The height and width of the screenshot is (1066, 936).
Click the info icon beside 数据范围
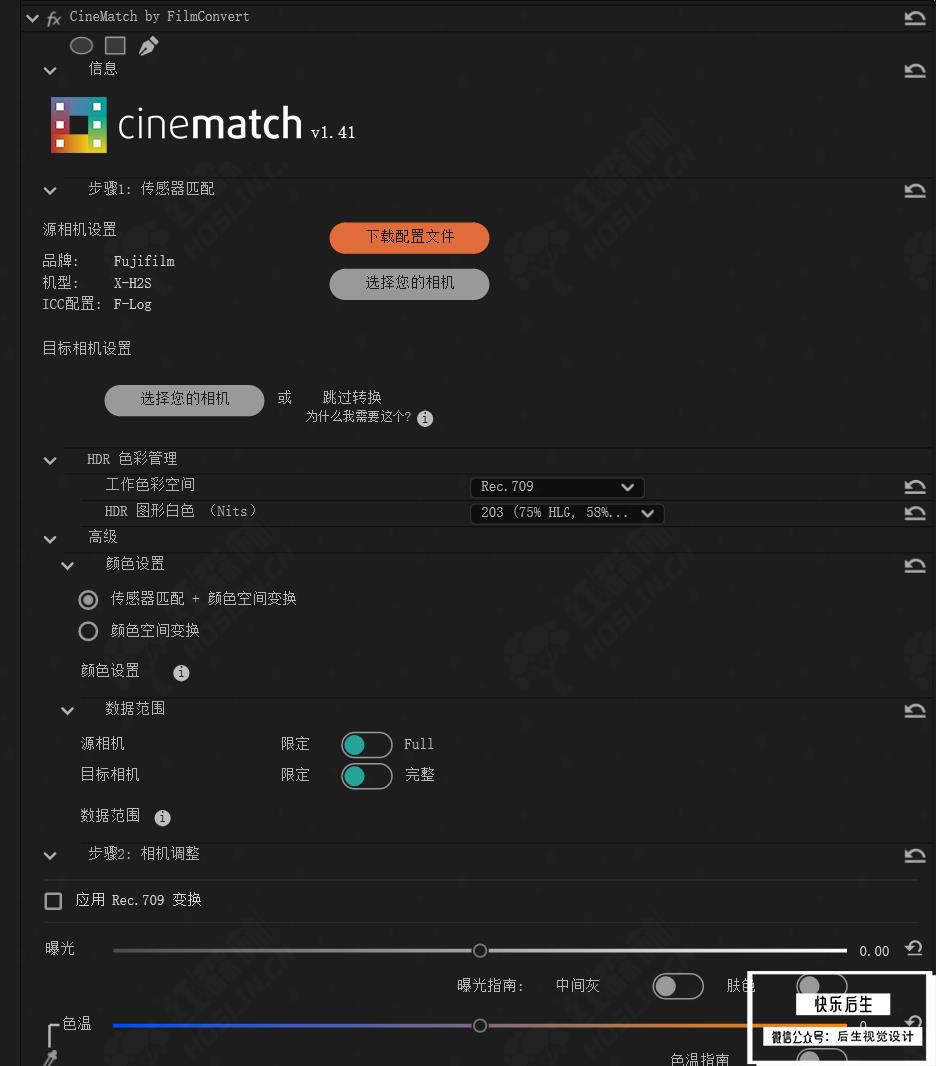(162, 817)
